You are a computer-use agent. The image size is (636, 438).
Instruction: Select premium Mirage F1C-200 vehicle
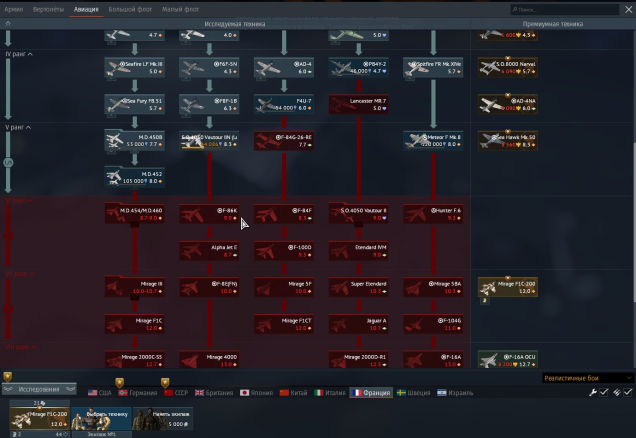509,287
